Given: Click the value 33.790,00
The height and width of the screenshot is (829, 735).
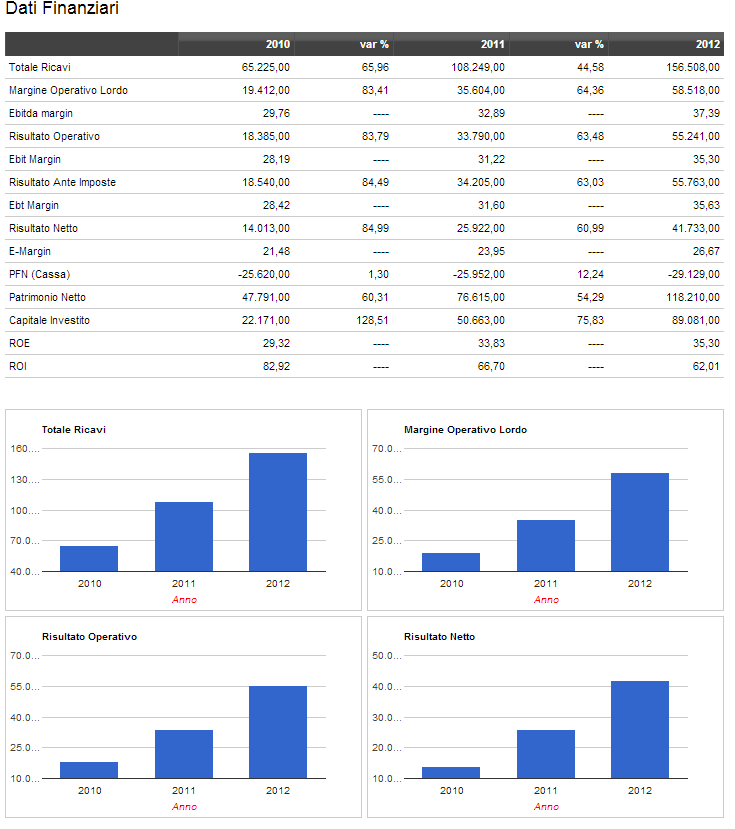Looking at the screenshot, I should 481,136.
